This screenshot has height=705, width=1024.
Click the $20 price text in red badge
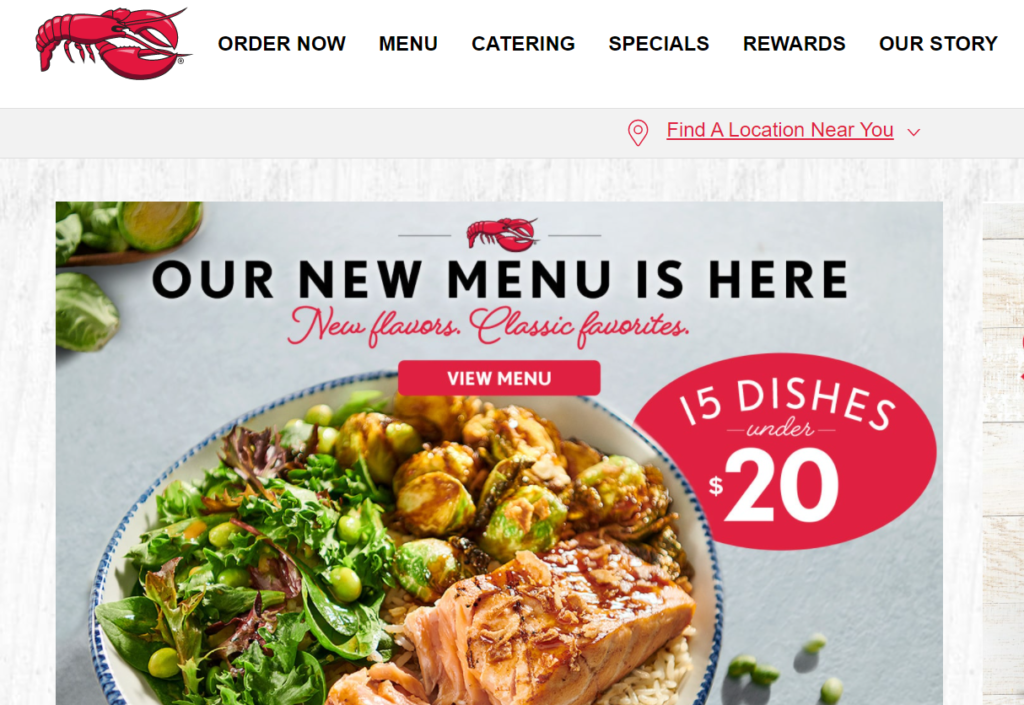tap(775, 486)
